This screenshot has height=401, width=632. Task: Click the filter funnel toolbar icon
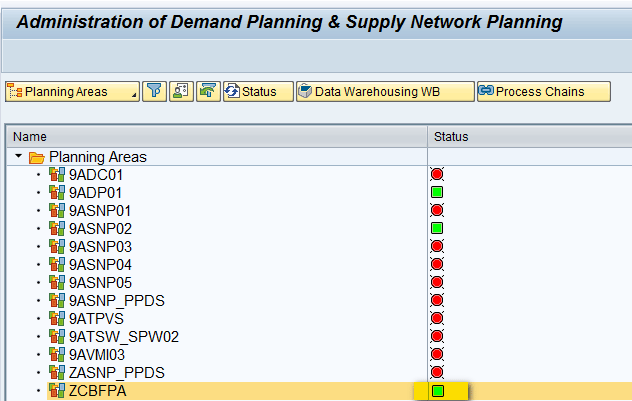(x=154, y=91)
